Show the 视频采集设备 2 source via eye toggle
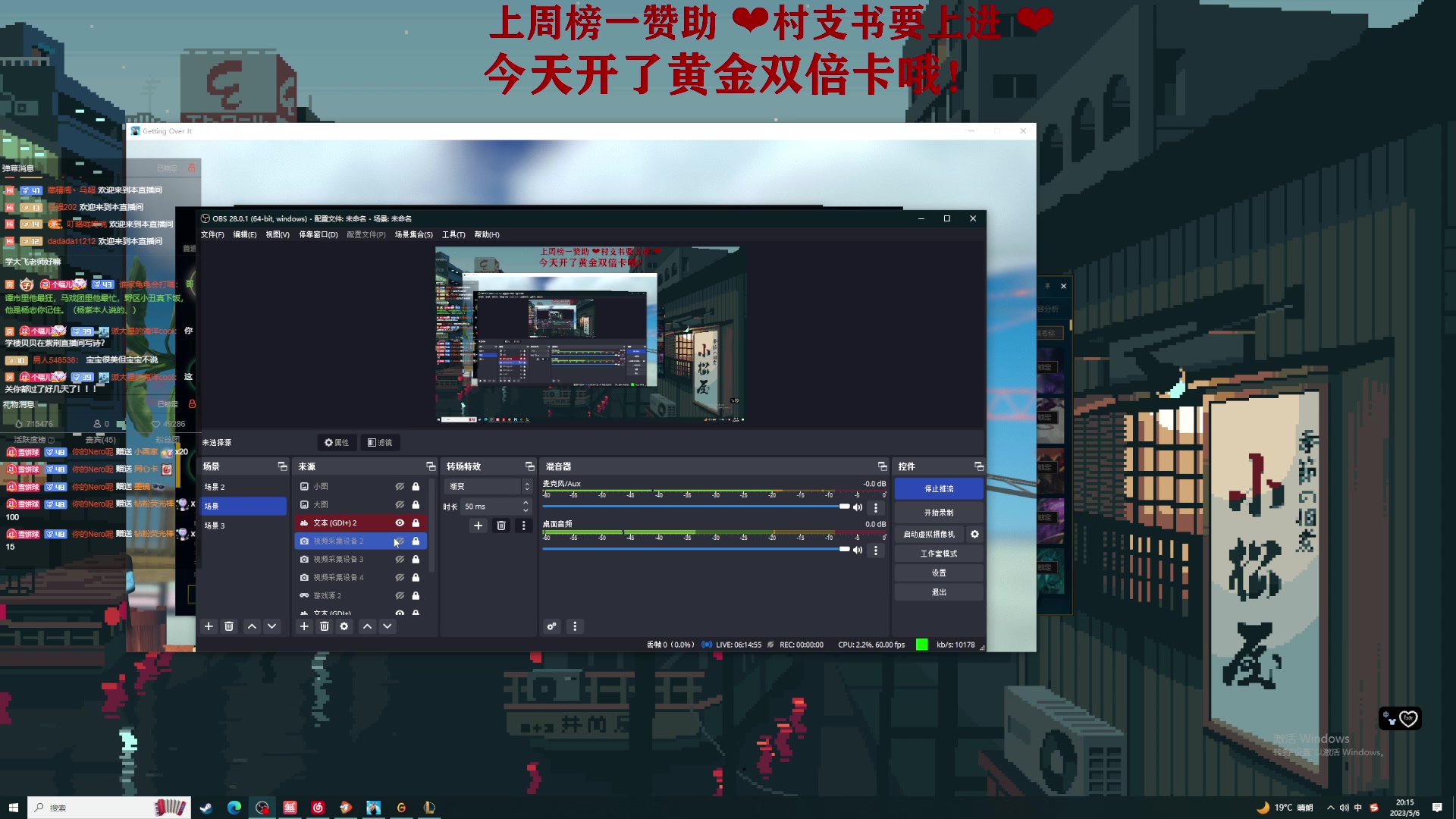Image resolution: width=1456 pixels, height=819 pixels. click(400, 541)
